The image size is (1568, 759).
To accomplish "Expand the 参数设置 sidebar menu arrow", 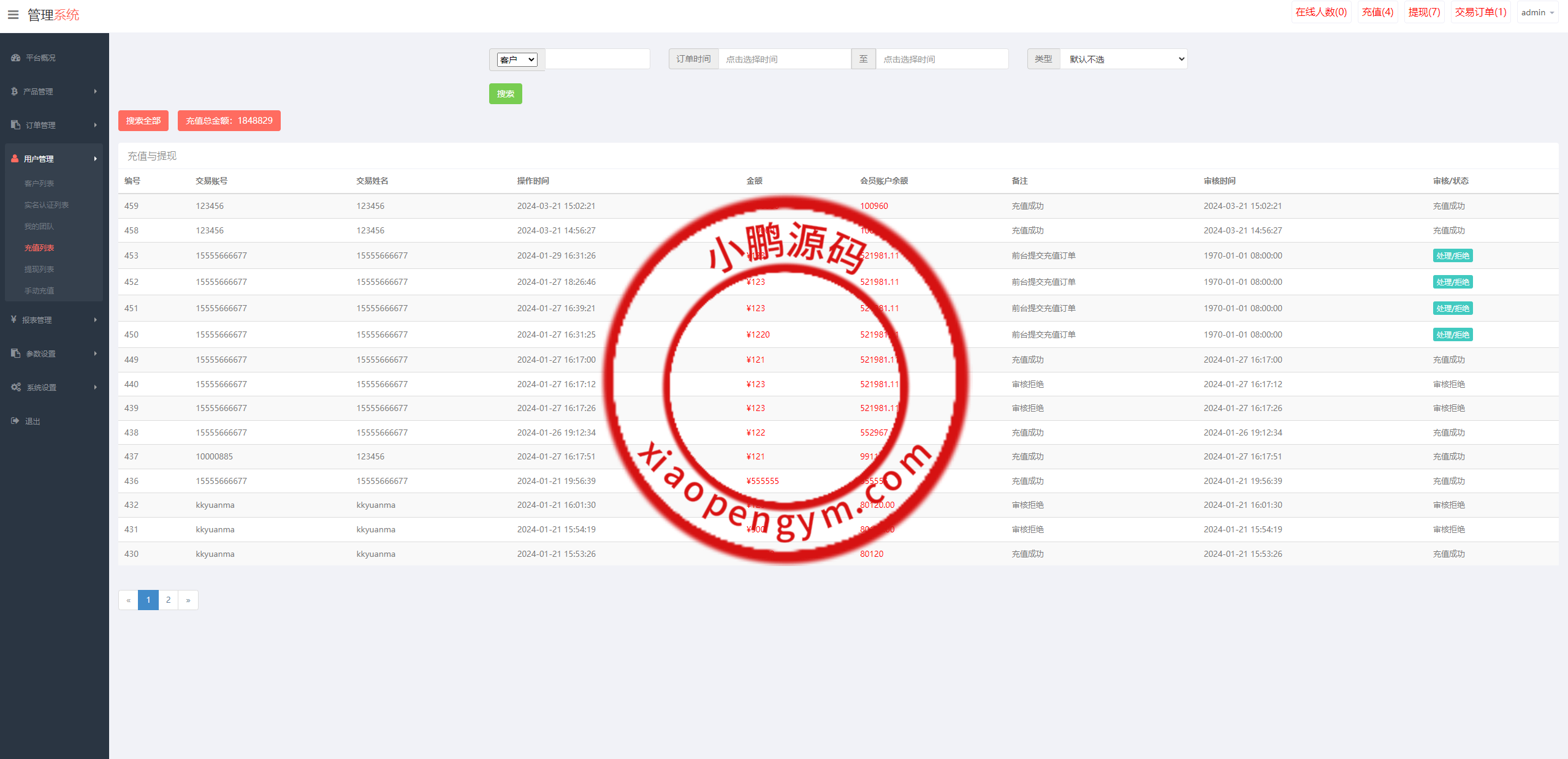I will tap(96, 353).
